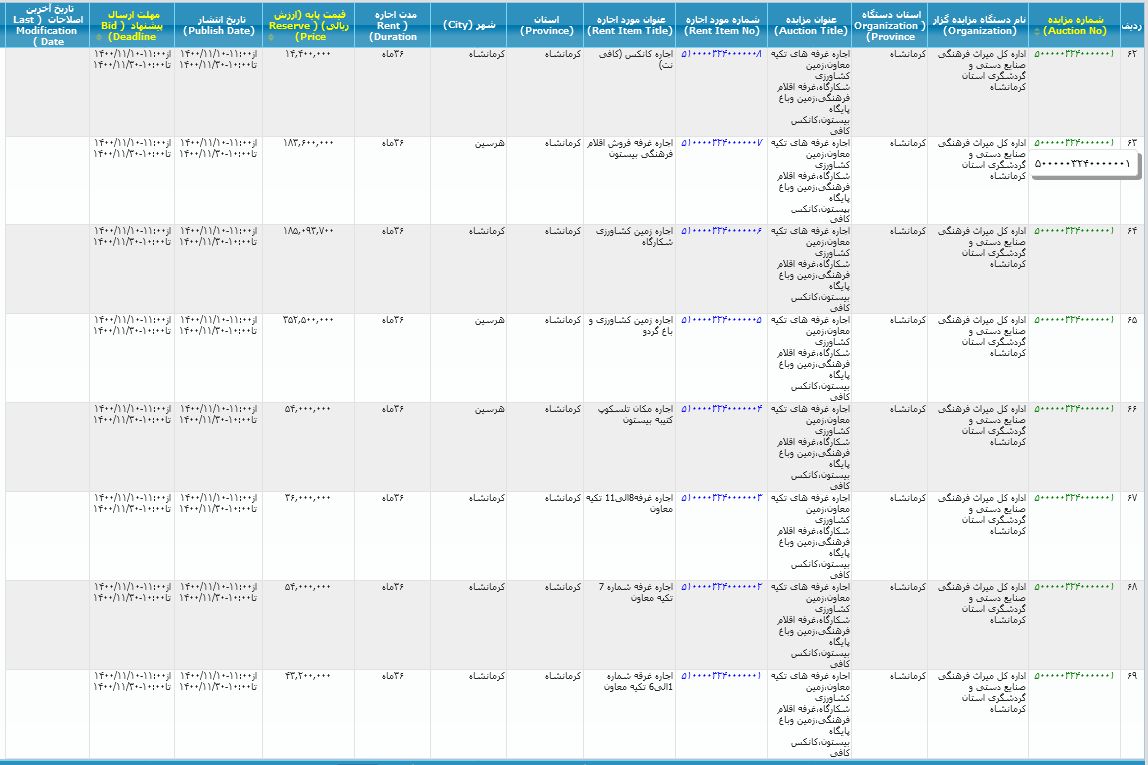
Task: Click the Last Modification Date column header
Action: click(x=44, y=26)
